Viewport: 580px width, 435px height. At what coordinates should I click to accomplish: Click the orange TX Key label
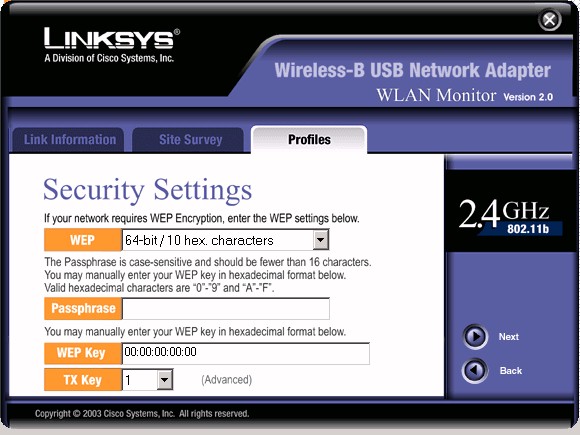(83, 380)
